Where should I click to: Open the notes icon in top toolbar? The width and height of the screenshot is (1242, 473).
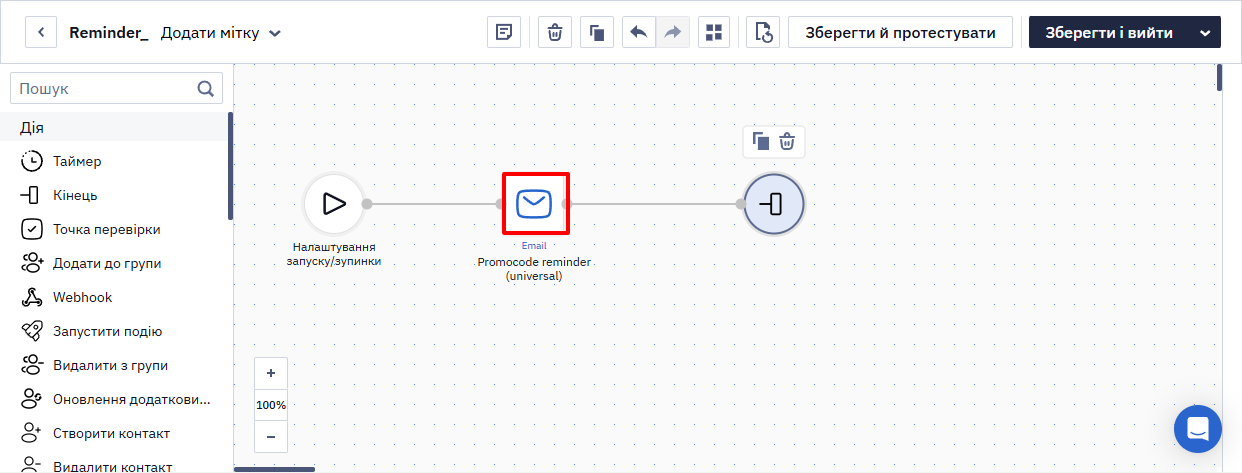click(x=504, y=32)
